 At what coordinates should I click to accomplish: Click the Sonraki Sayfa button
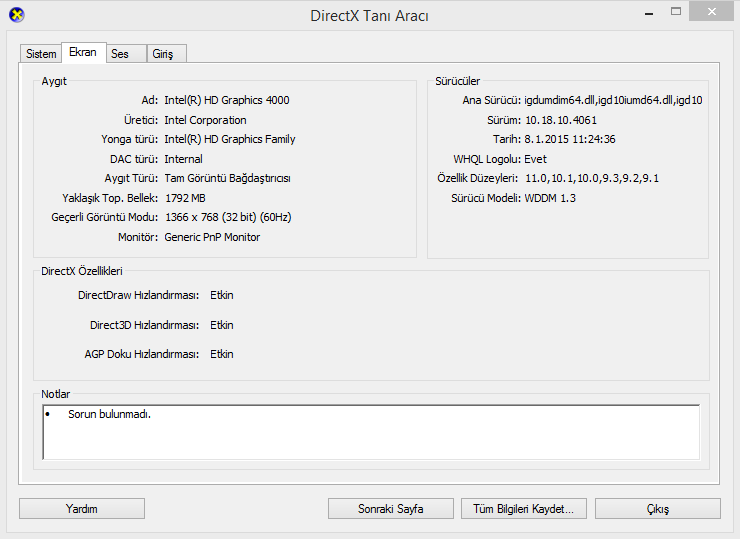[390, 508]
